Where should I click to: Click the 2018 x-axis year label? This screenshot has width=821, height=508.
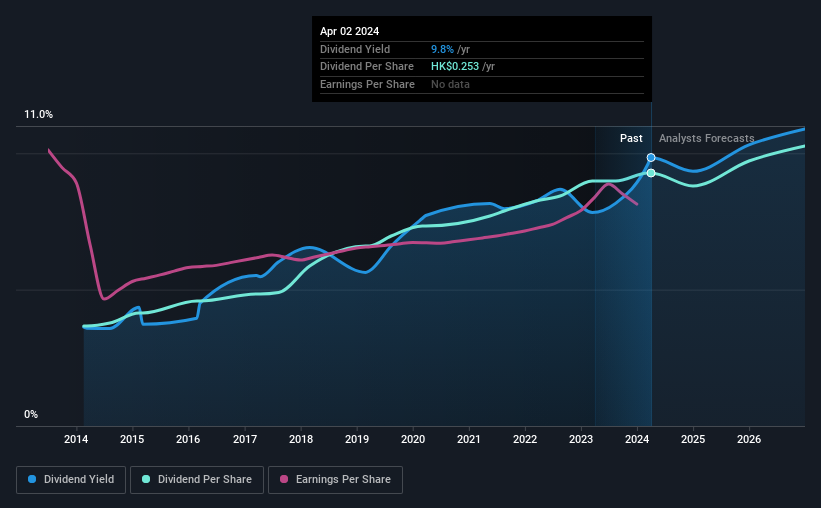301,439
